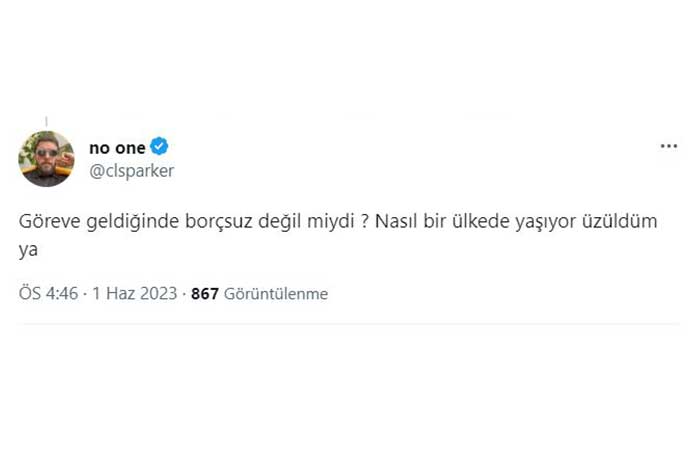Click the display name "no one"
This screenshot has height=450, width=690.
coord(117,148)
